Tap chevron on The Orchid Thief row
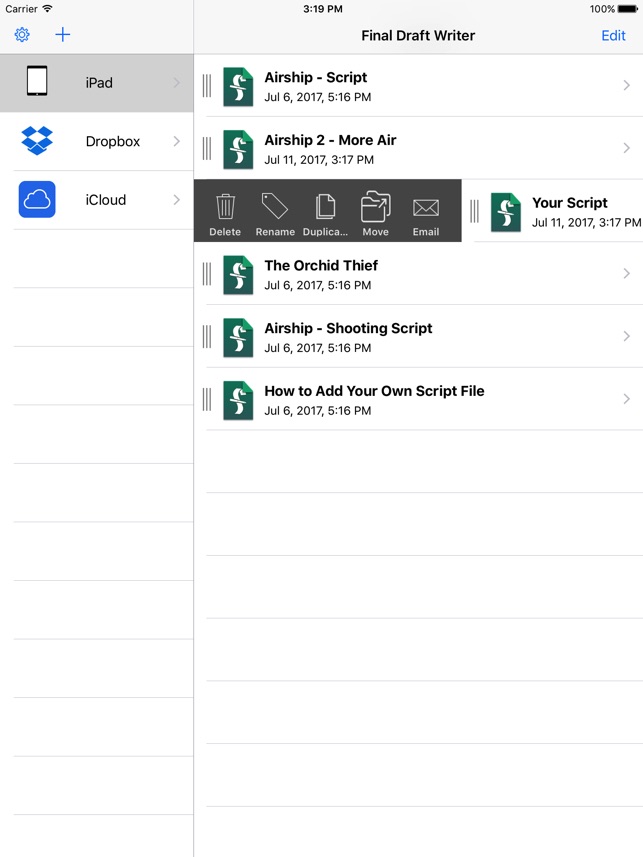The image size is (643, 857). (x=627, y=273)
